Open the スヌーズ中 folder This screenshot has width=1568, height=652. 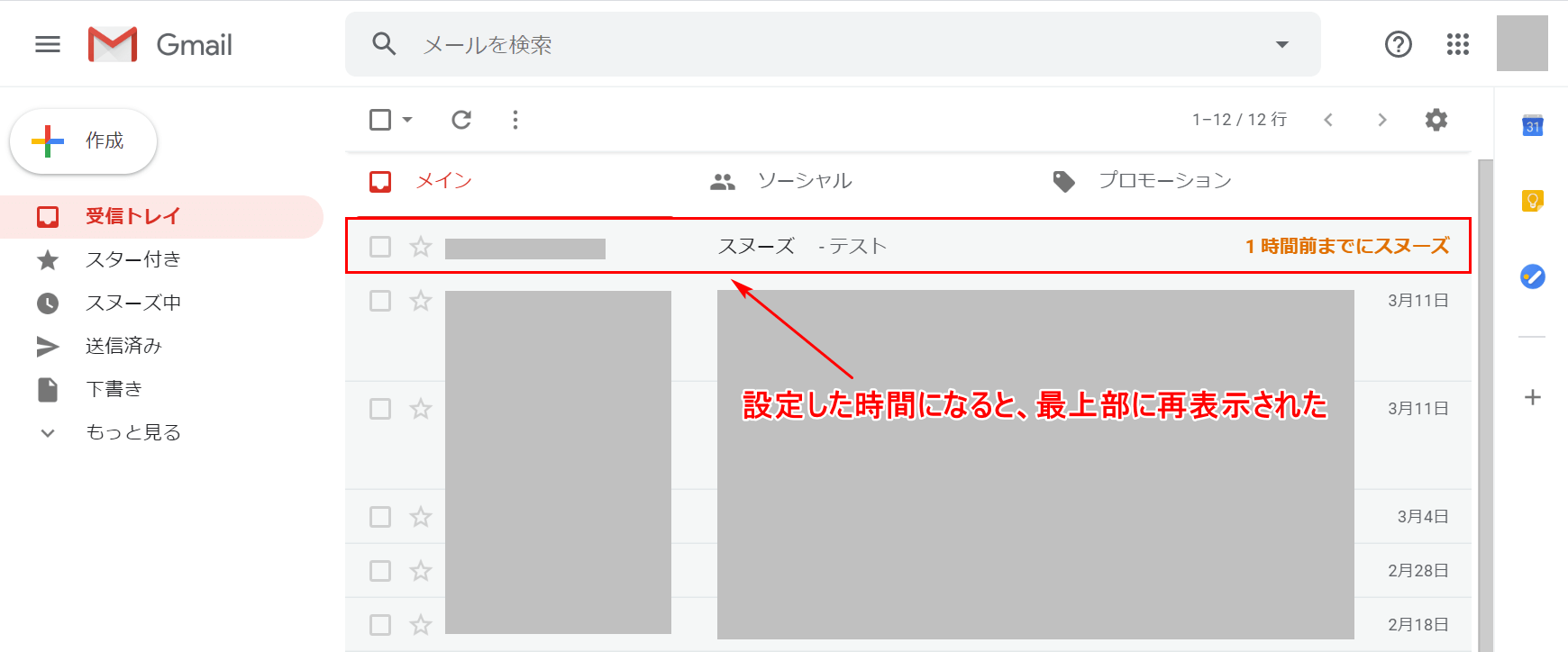[132, 303]
